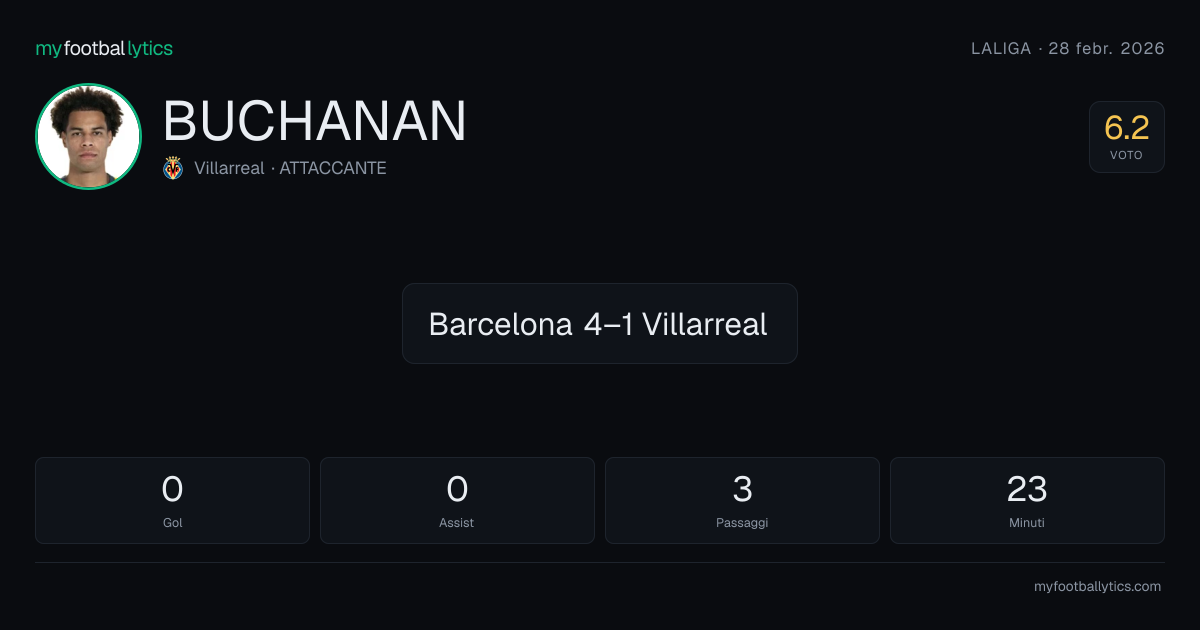Open the 6.2 Voto rating badge
Viewport: 1200px width, 630px height.
(x=1126, y=137)
